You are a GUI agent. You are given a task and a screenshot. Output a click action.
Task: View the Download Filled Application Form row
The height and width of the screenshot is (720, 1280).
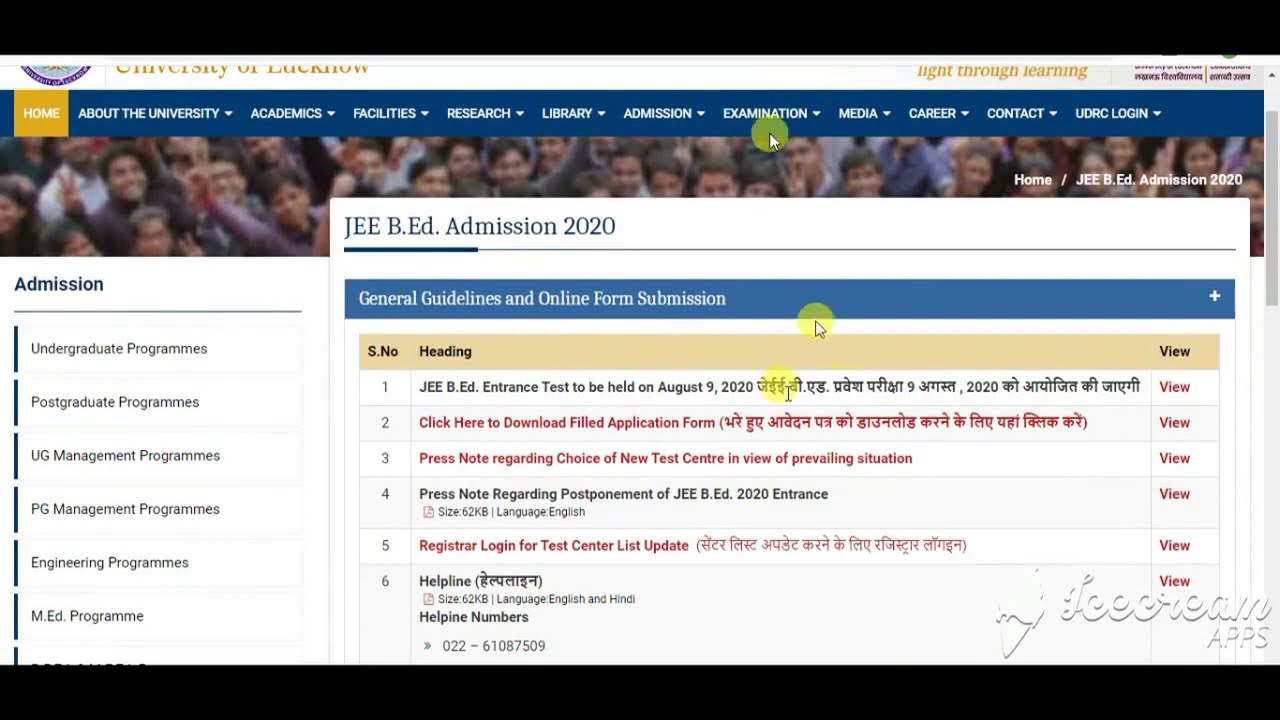(x=1174, y=423)
